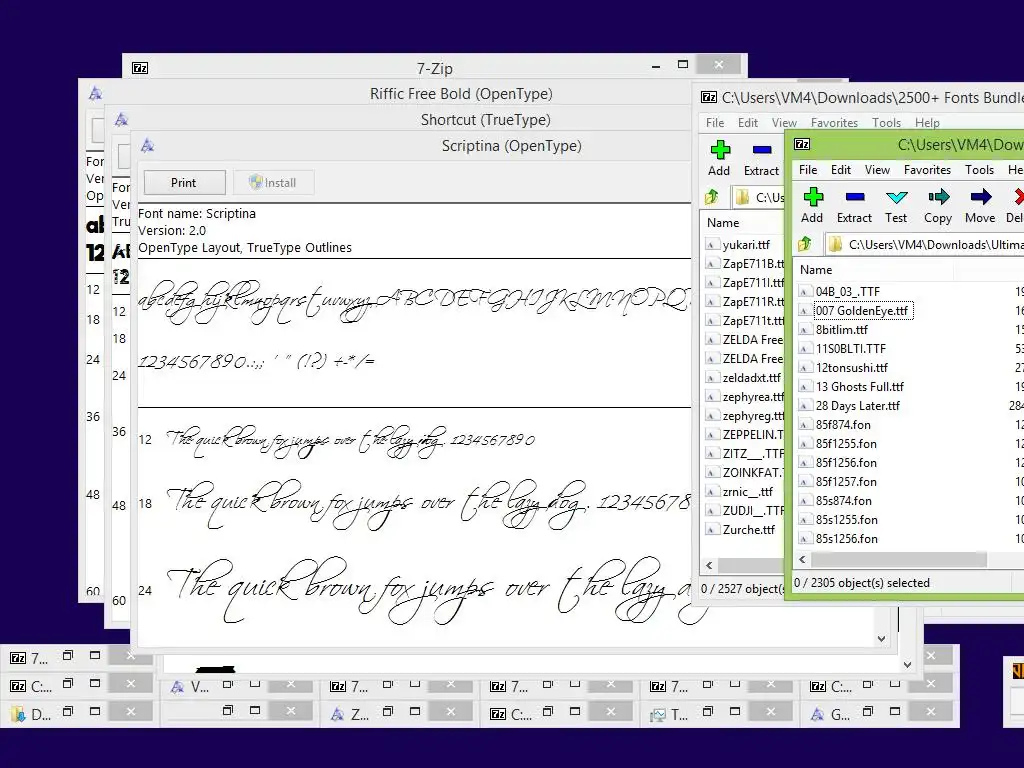Select the file 12tonsushi.ttf
1024x768 pixels.
(x=852, y=368)
